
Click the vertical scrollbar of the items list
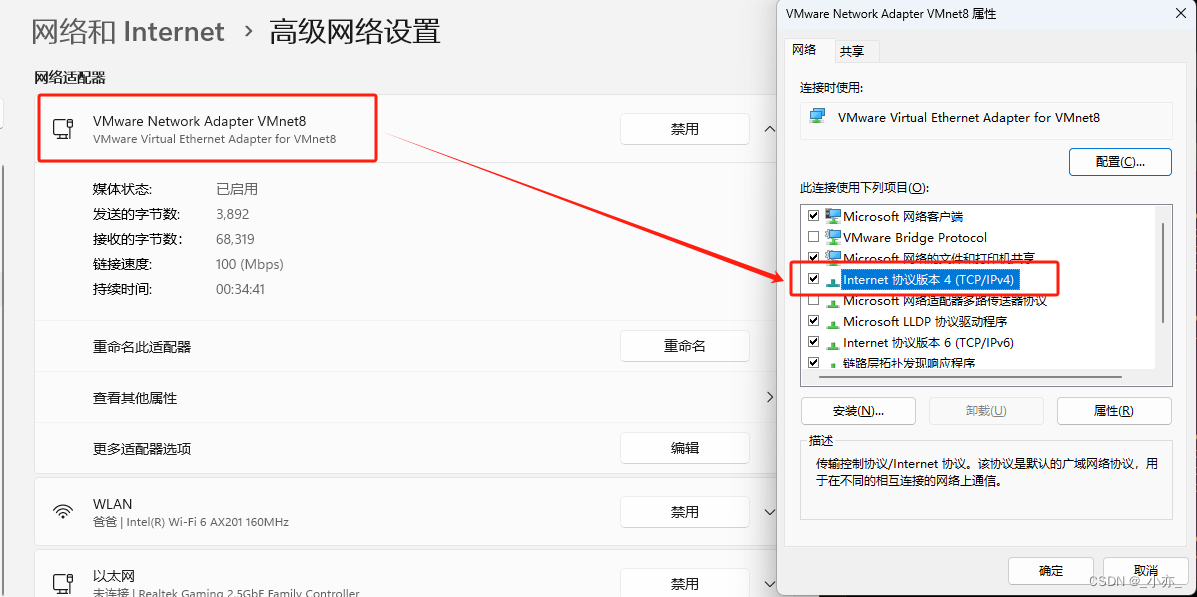(1163, 272)
